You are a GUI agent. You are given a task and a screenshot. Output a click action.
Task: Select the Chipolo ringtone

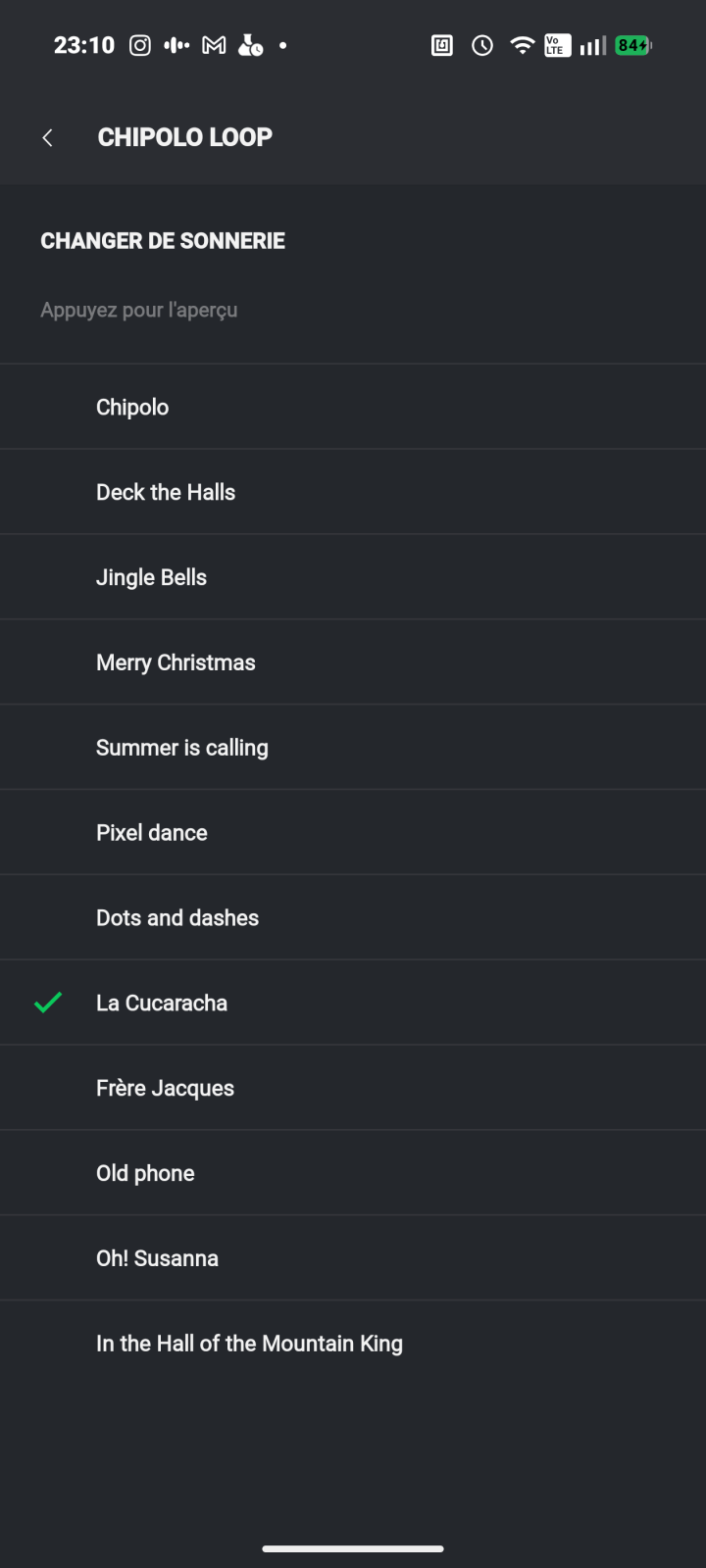coord(132,407)
